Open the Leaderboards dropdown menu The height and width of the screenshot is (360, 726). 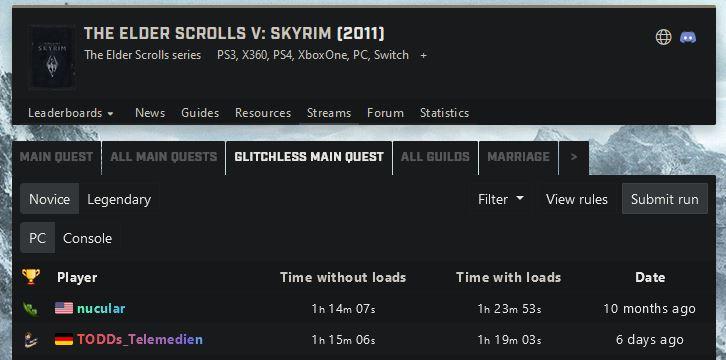coord(71,113)
